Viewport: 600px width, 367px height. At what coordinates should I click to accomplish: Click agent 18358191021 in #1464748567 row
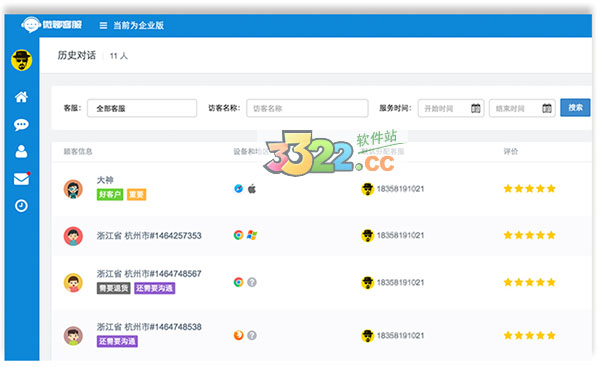(400, 282)
